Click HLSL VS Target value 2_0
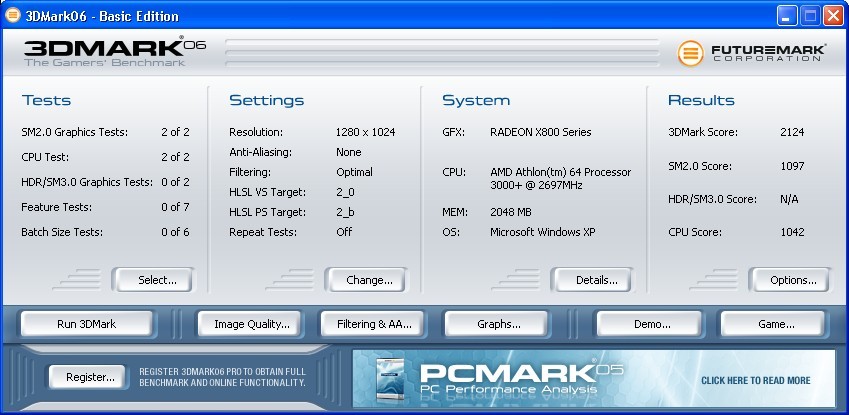The image size is (849, 415). (x=345, y=192)
